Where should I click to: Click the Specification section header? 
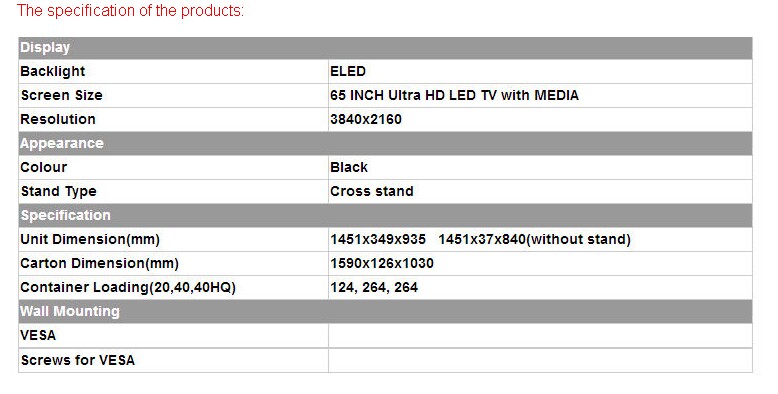(x=385, y=215)
